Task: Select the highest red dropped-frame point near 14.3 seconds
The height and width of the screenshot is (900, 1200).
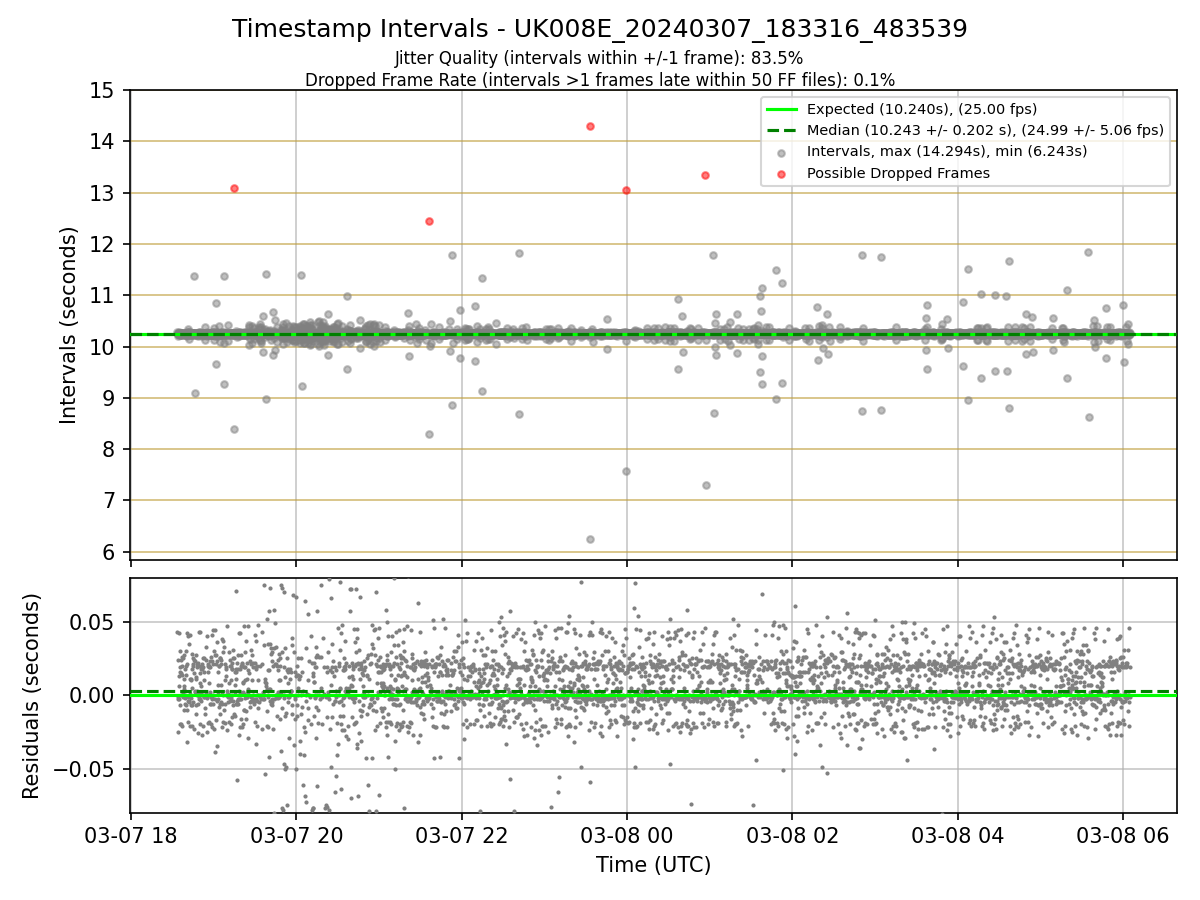Action: click(590, 126)
